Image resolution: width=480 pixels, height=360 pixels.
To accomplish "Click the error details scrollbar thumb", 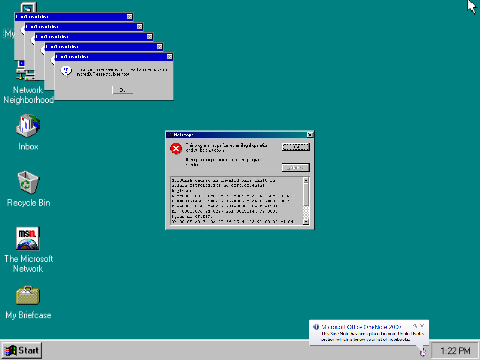I will (306, 195).
